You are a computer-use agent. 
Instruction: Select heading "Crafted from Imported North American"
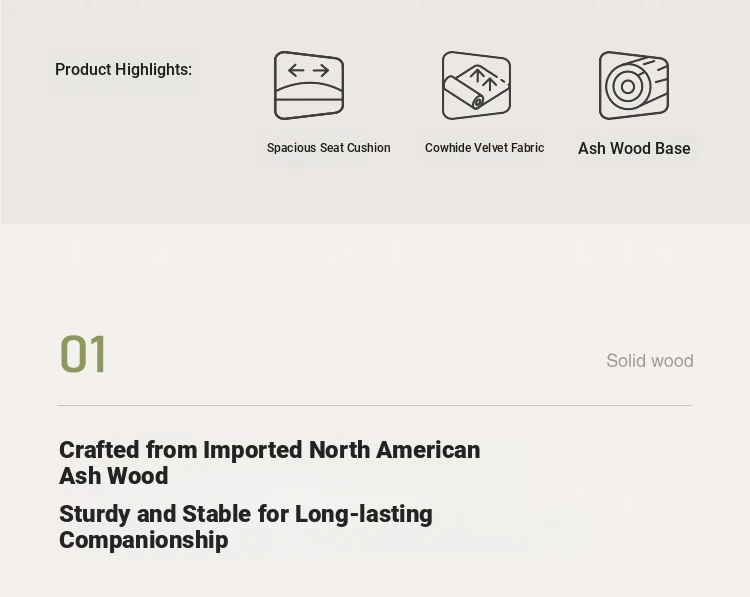coord(270,450)
